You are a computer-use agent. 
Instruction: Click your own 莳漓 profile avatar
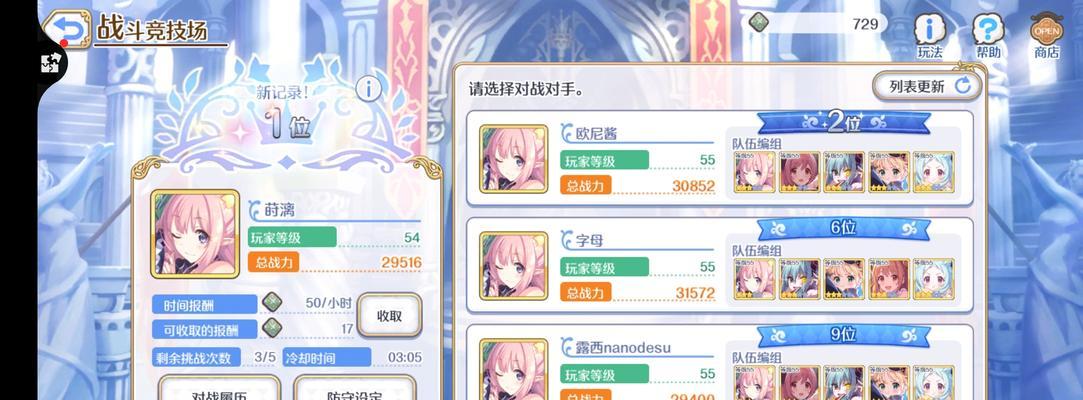coord(195,234)
